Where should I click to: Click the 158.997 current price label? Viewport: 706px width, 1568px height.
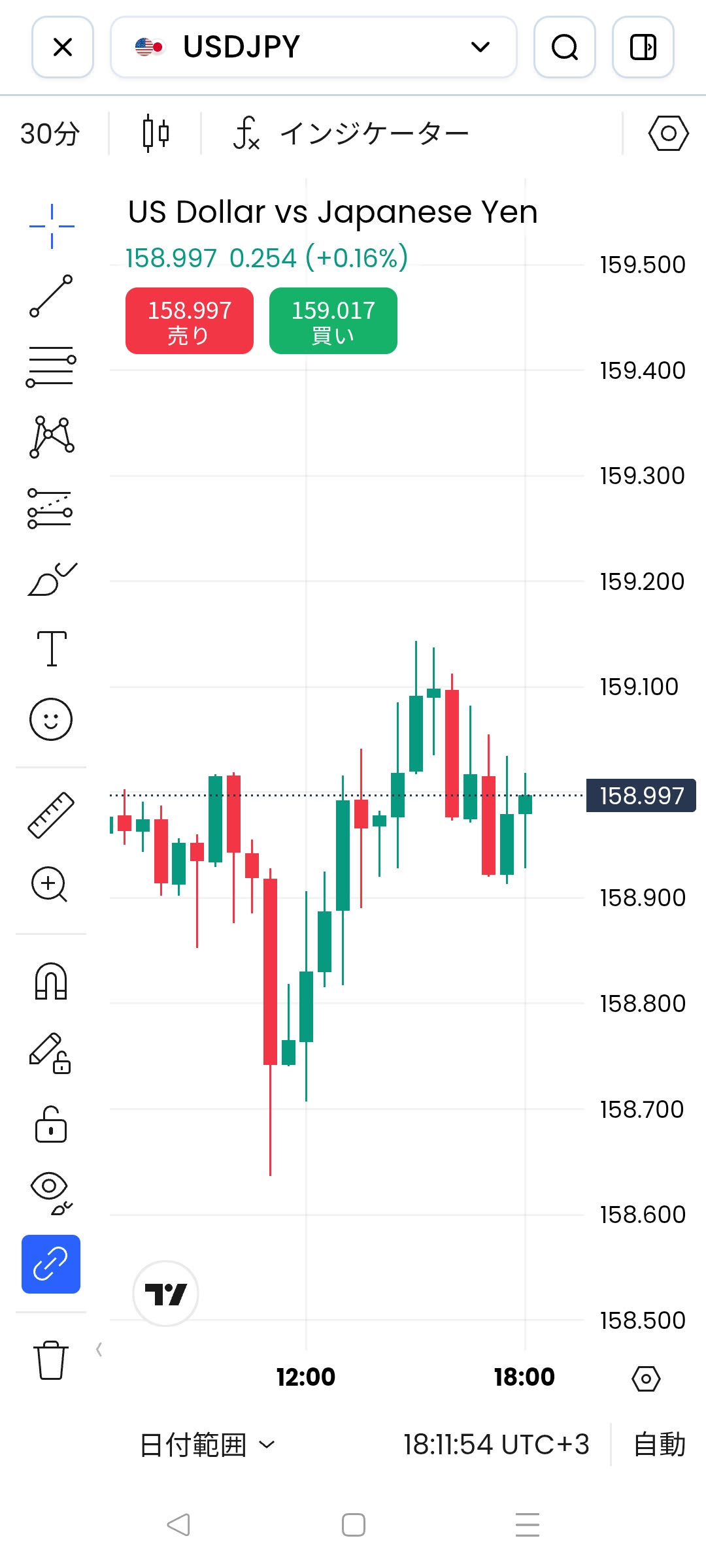pos(641,796)
